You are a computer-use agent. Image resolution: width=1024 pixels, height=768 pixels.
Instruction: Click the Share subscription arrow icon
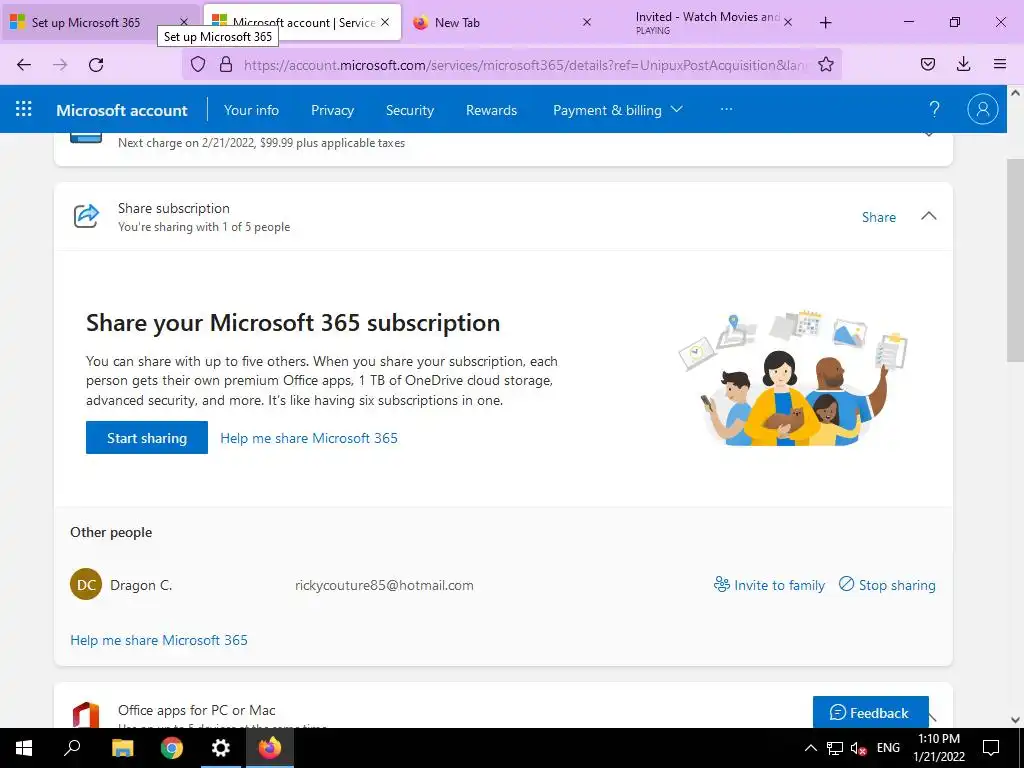click(x=86, y=216)
